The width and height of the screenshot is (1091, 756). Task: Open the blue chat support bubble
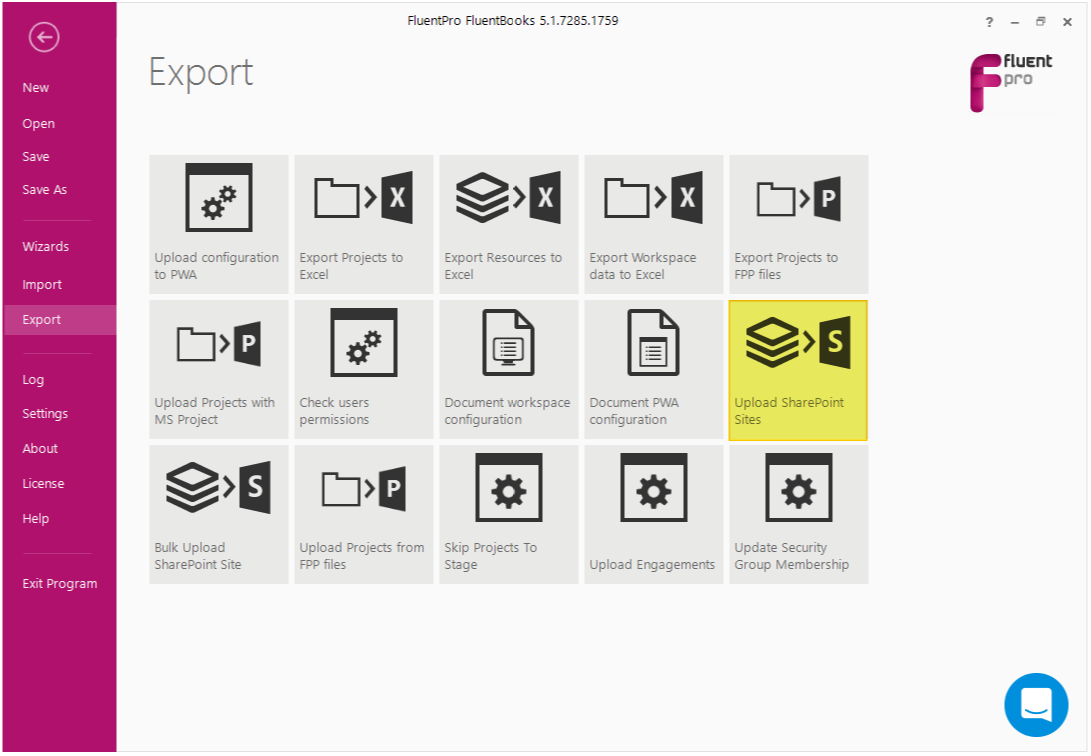(1036, 705)
